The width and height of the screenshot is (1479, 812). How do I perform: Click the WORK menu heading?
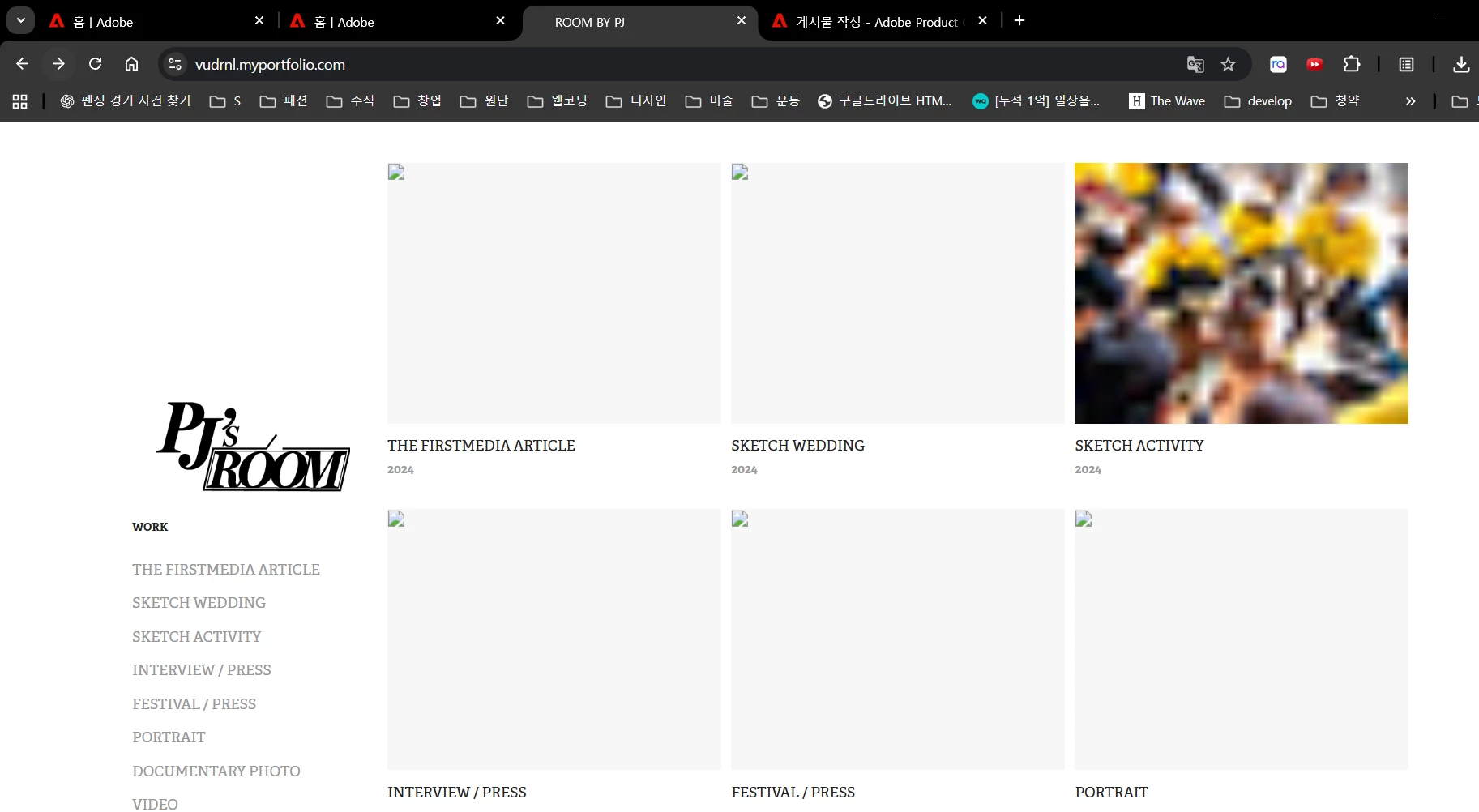pyautogui.click(x=150, y=527)
